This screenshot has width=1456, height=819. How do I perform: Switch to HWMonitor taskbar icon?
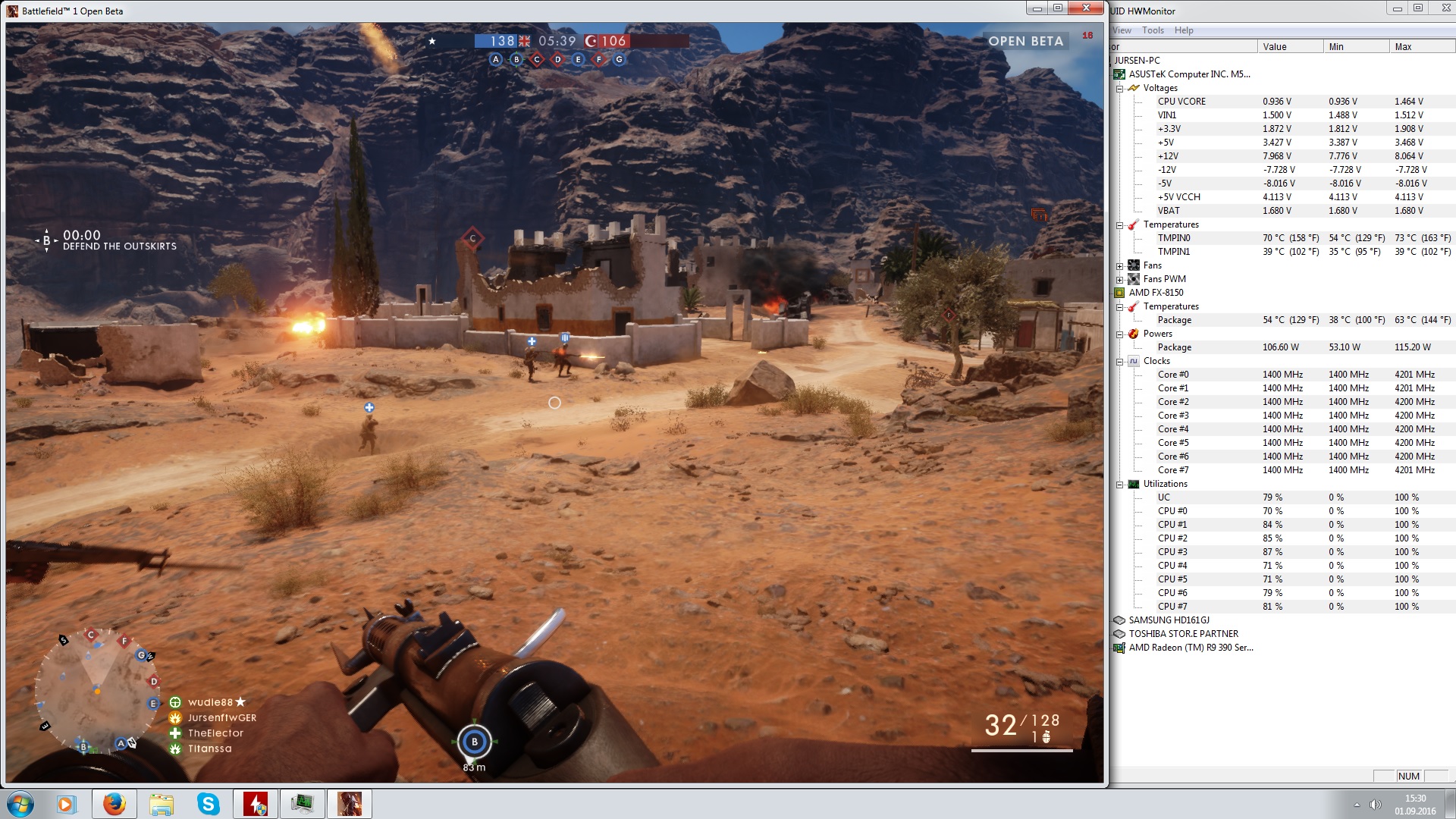302,804
